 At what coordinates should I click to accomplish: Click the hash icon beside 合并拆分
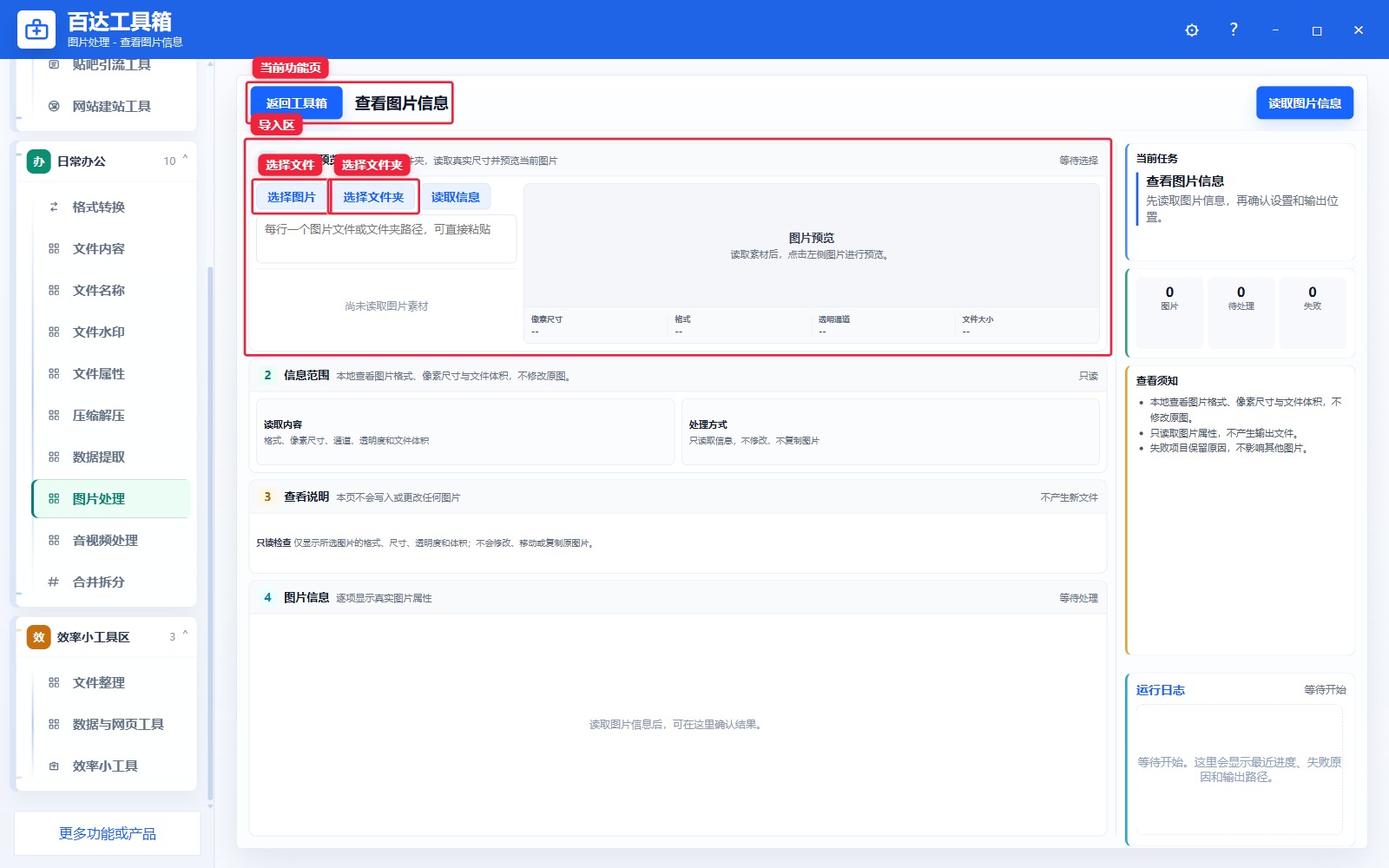click(x=54, y=582)
